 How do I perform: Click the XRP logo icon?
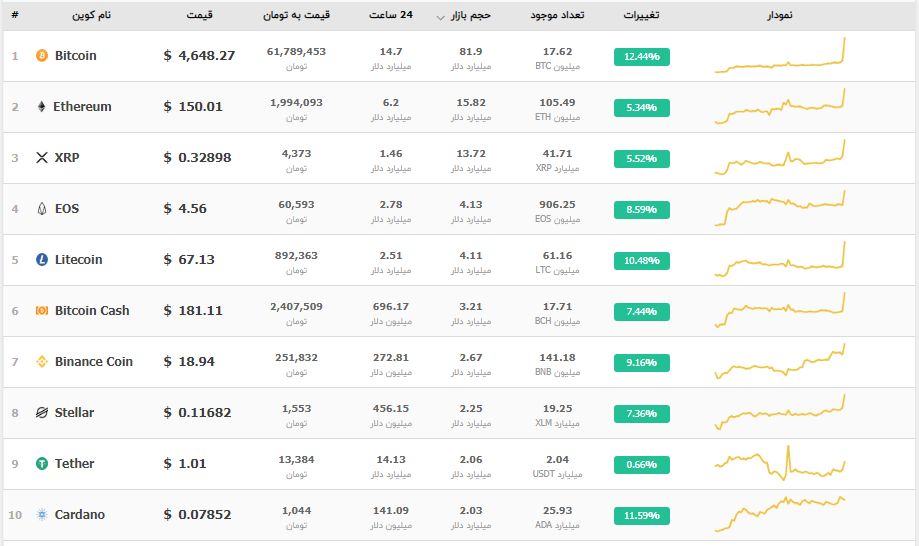(x=42, y=158)
